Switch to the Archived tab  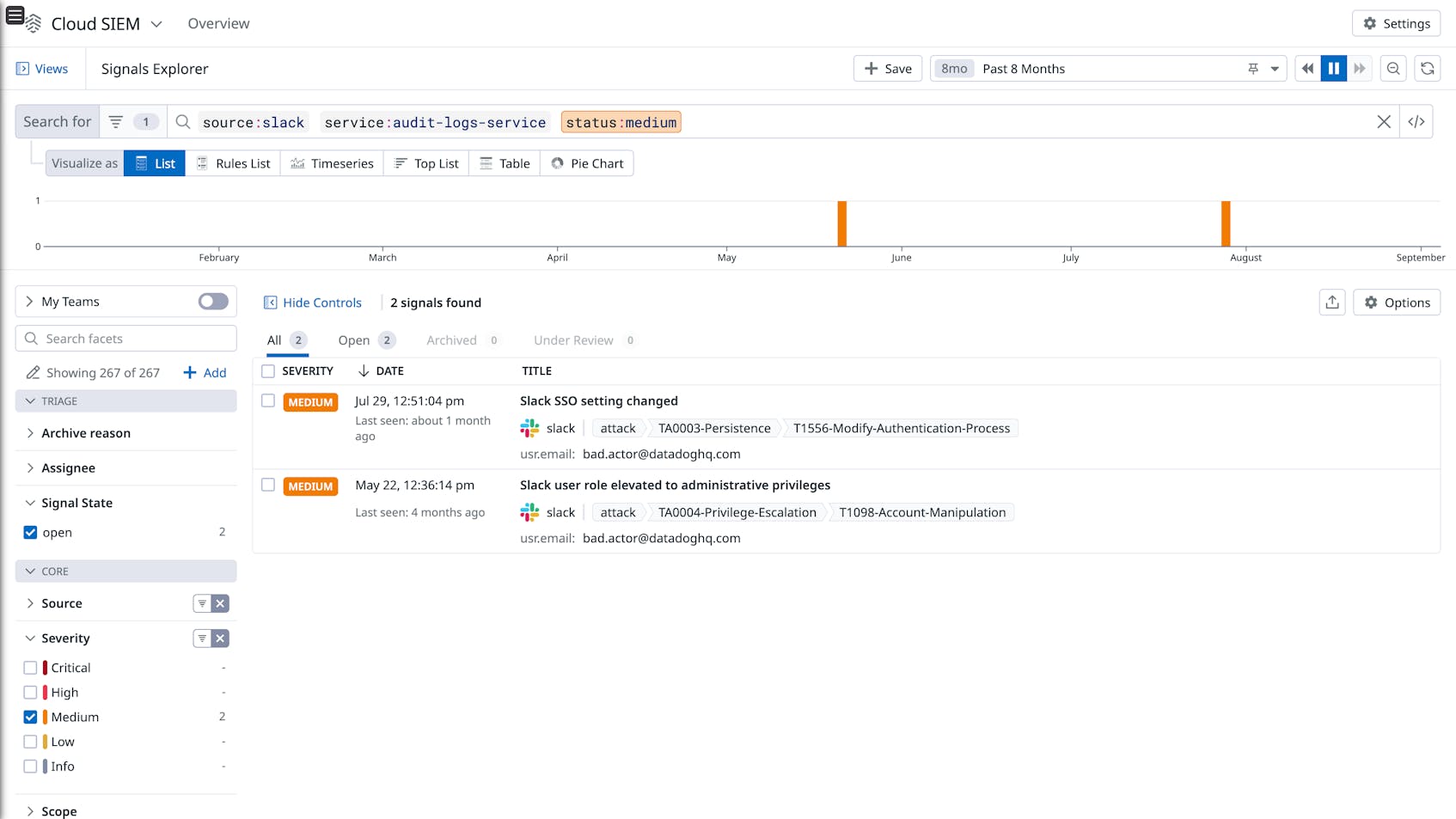click(451, 339)
